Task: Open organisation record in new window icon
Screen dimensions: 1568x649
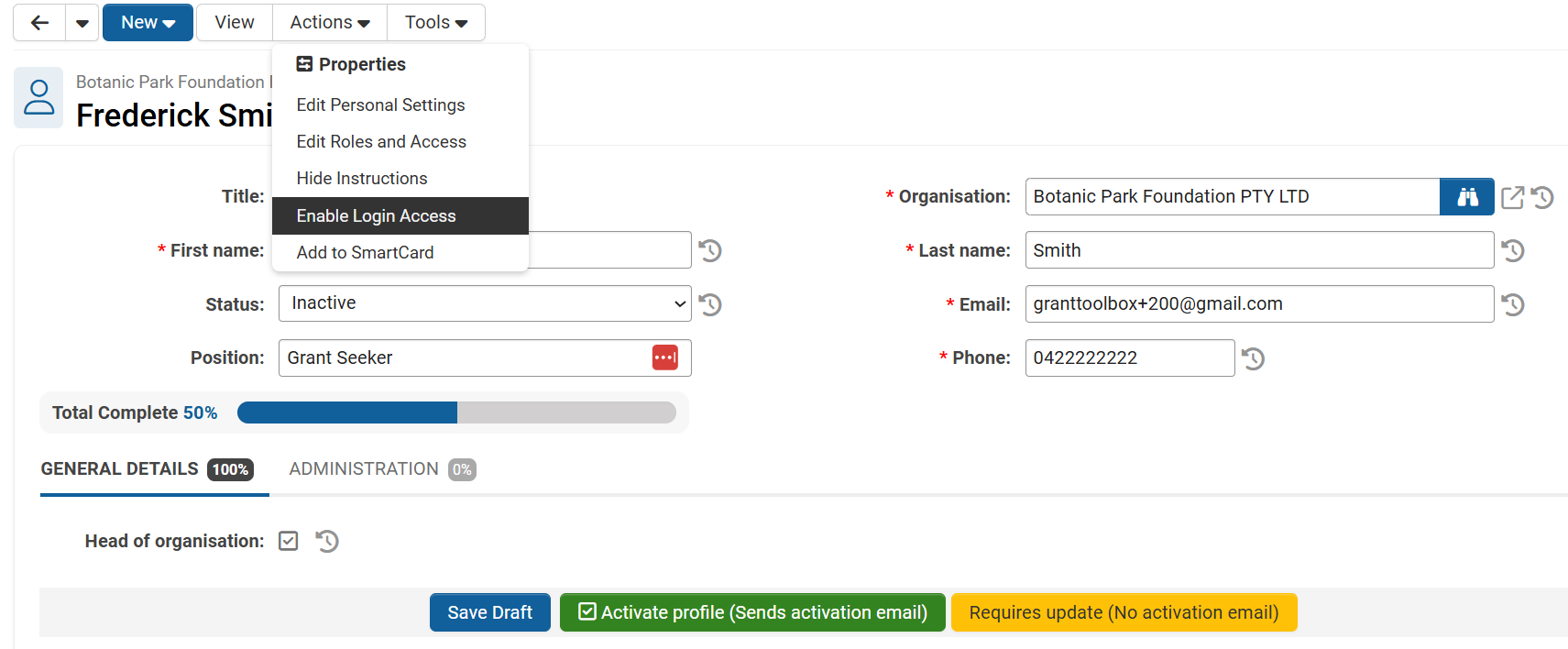Action: (x=1512, y=197)
